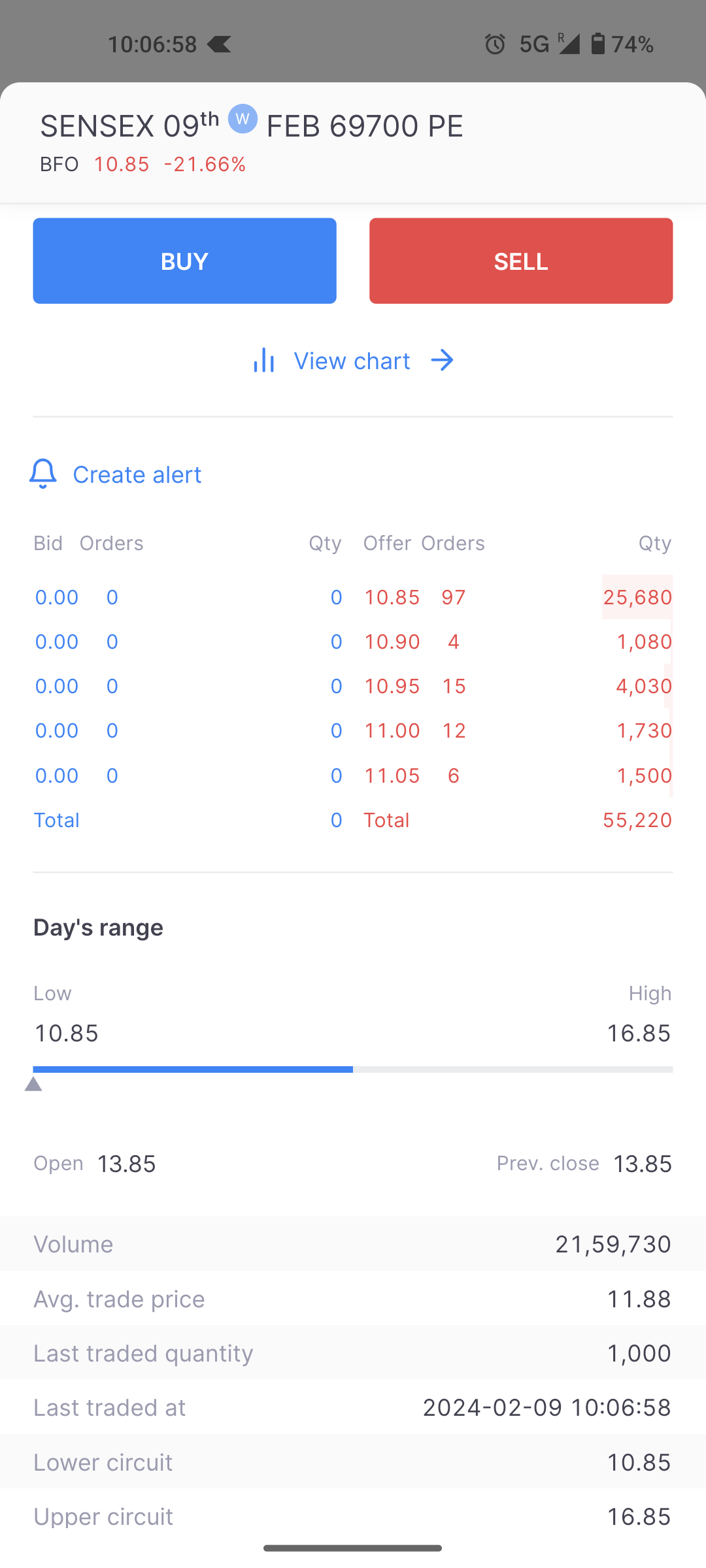This screenshot has width=706, height=1568.
Task: Tap the send arrow icon beside clock
Action: tap(219, 44)
